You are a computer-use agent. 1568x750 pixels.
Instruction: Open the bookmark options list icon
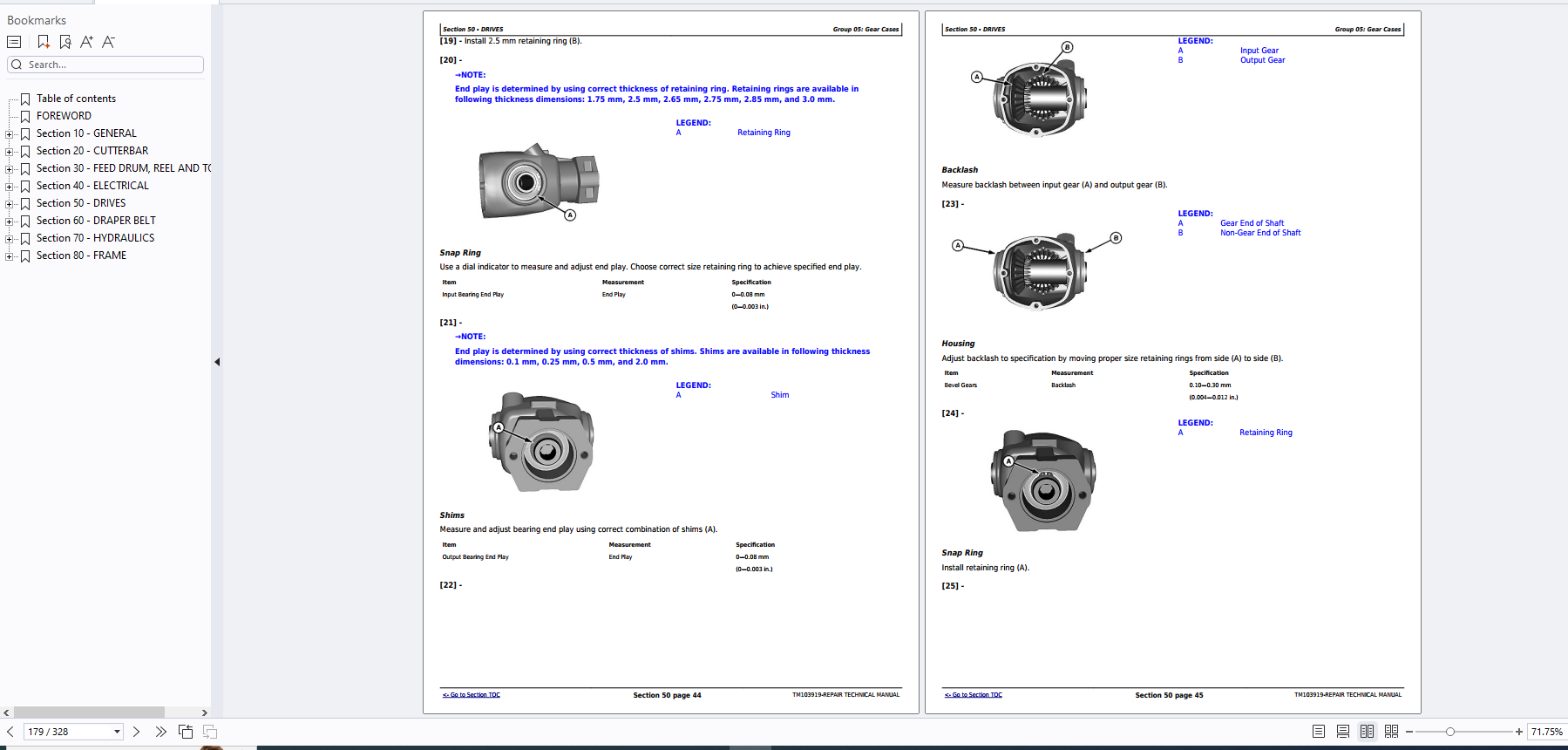pyautogui.click(x=14, y=42)
